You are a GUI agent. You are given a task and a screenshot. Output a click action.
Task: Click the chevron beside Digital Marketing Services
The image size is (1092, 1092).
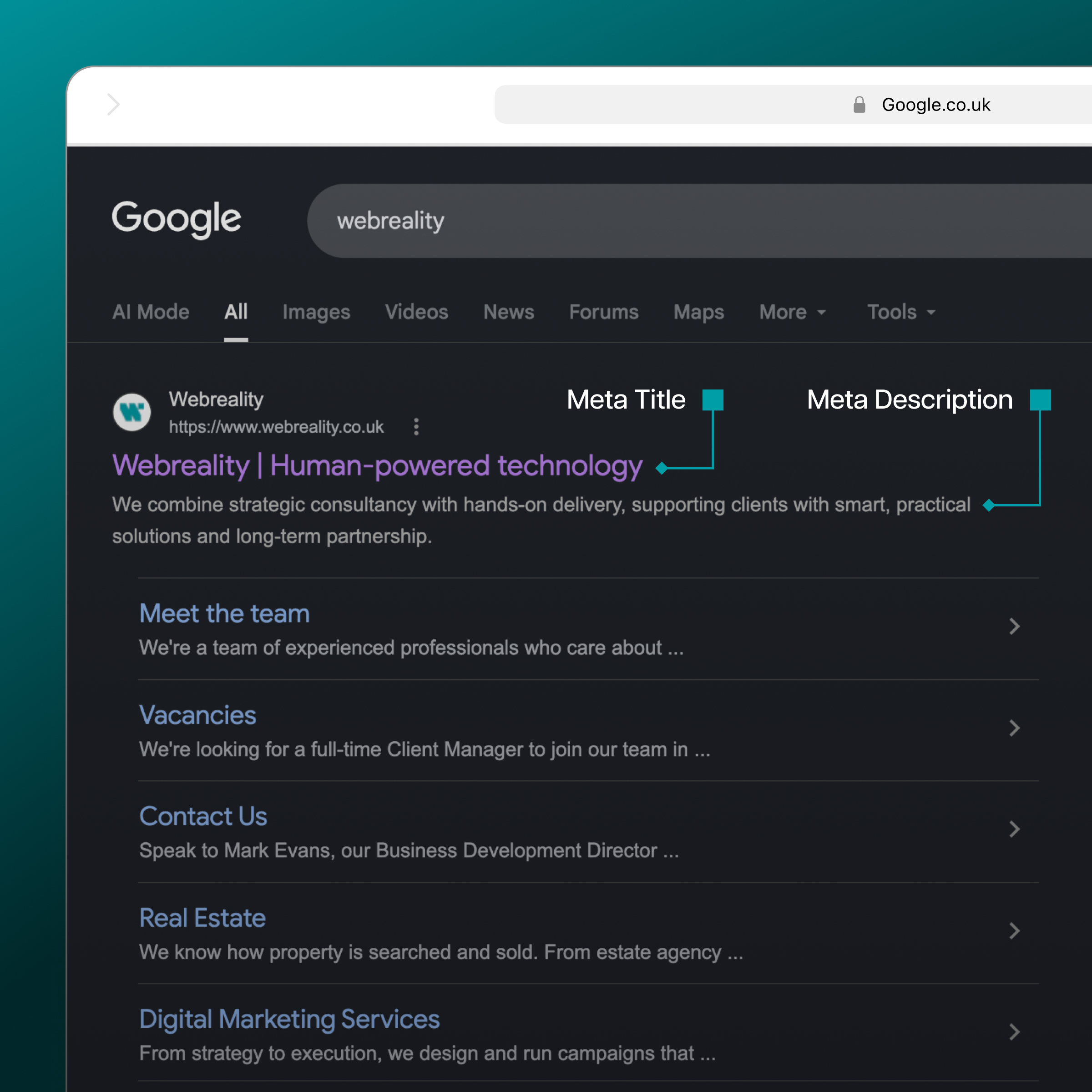[x=1015, y=1032]
